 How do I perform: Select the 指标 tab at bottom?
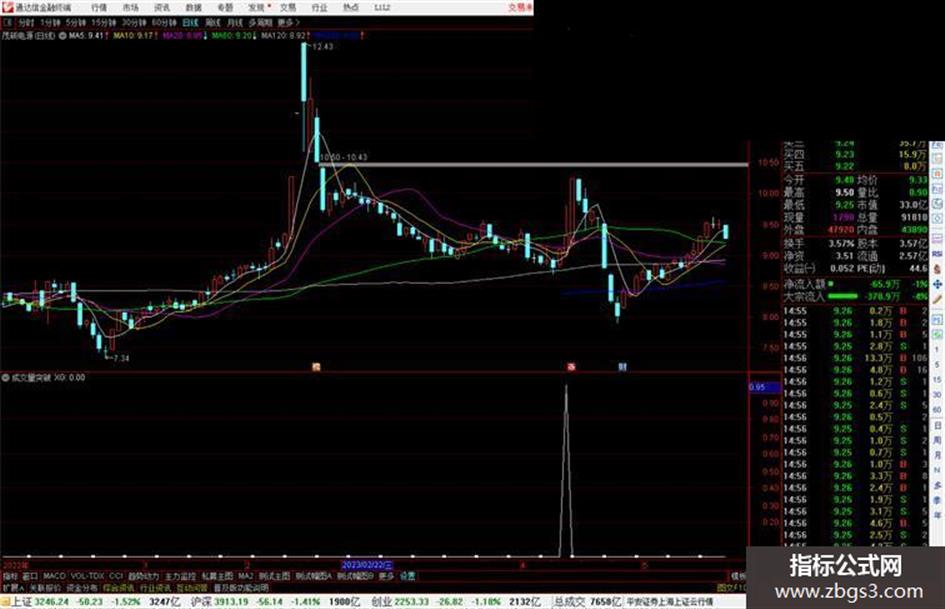coord(10,576)
